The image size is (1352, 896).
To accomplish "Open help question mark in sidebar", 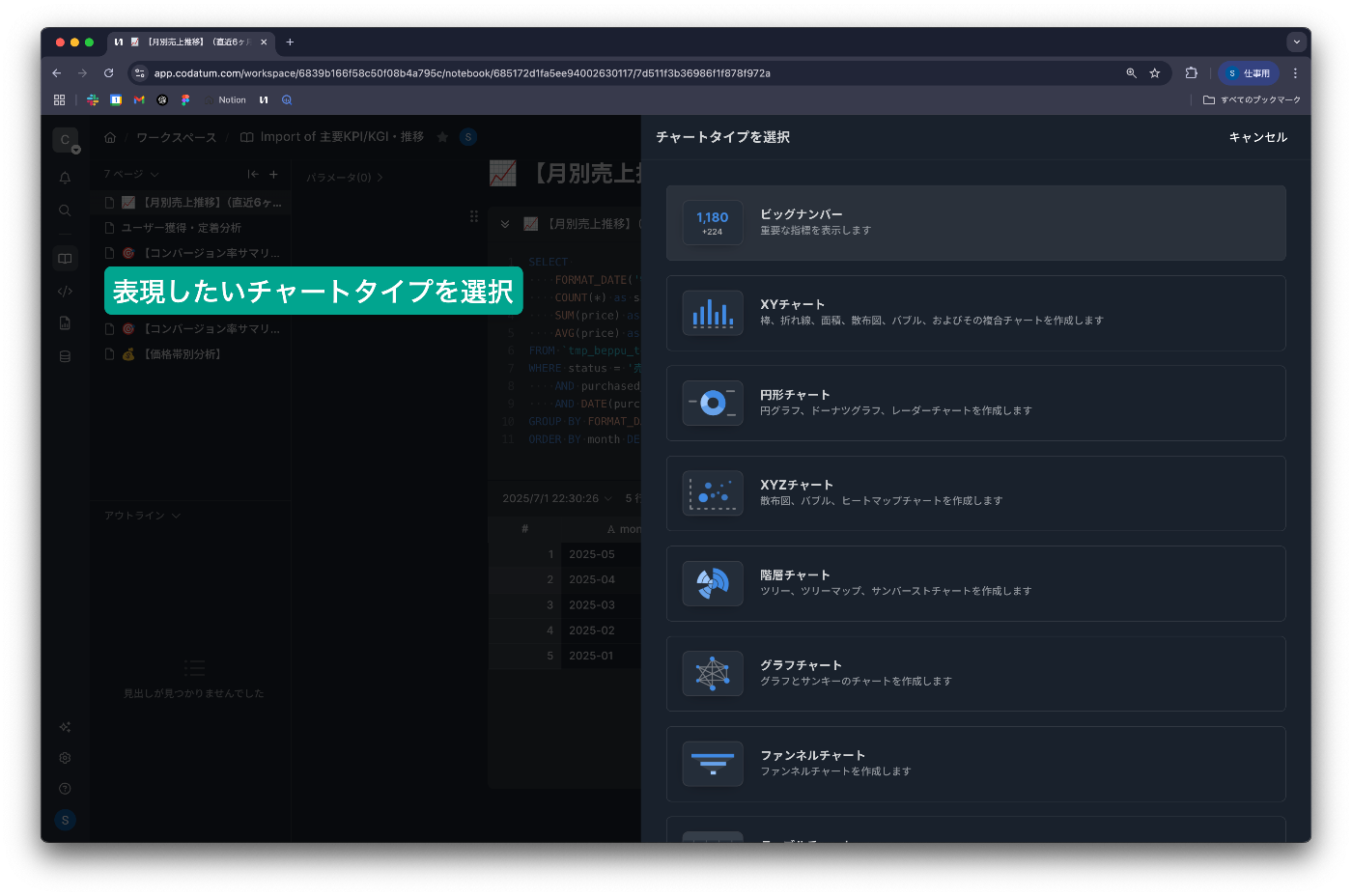I will click(x=65, y=789).
